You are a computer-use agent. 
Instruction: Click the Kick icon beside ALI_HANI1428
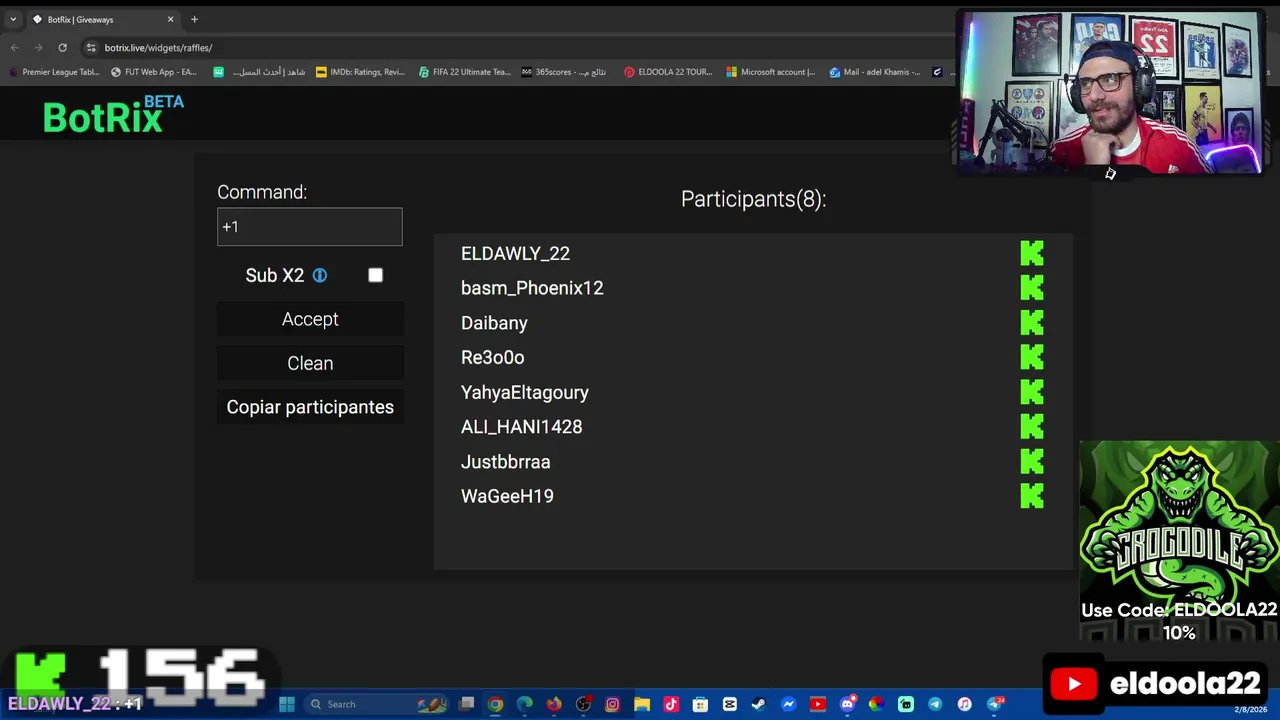coord(1032,427)
